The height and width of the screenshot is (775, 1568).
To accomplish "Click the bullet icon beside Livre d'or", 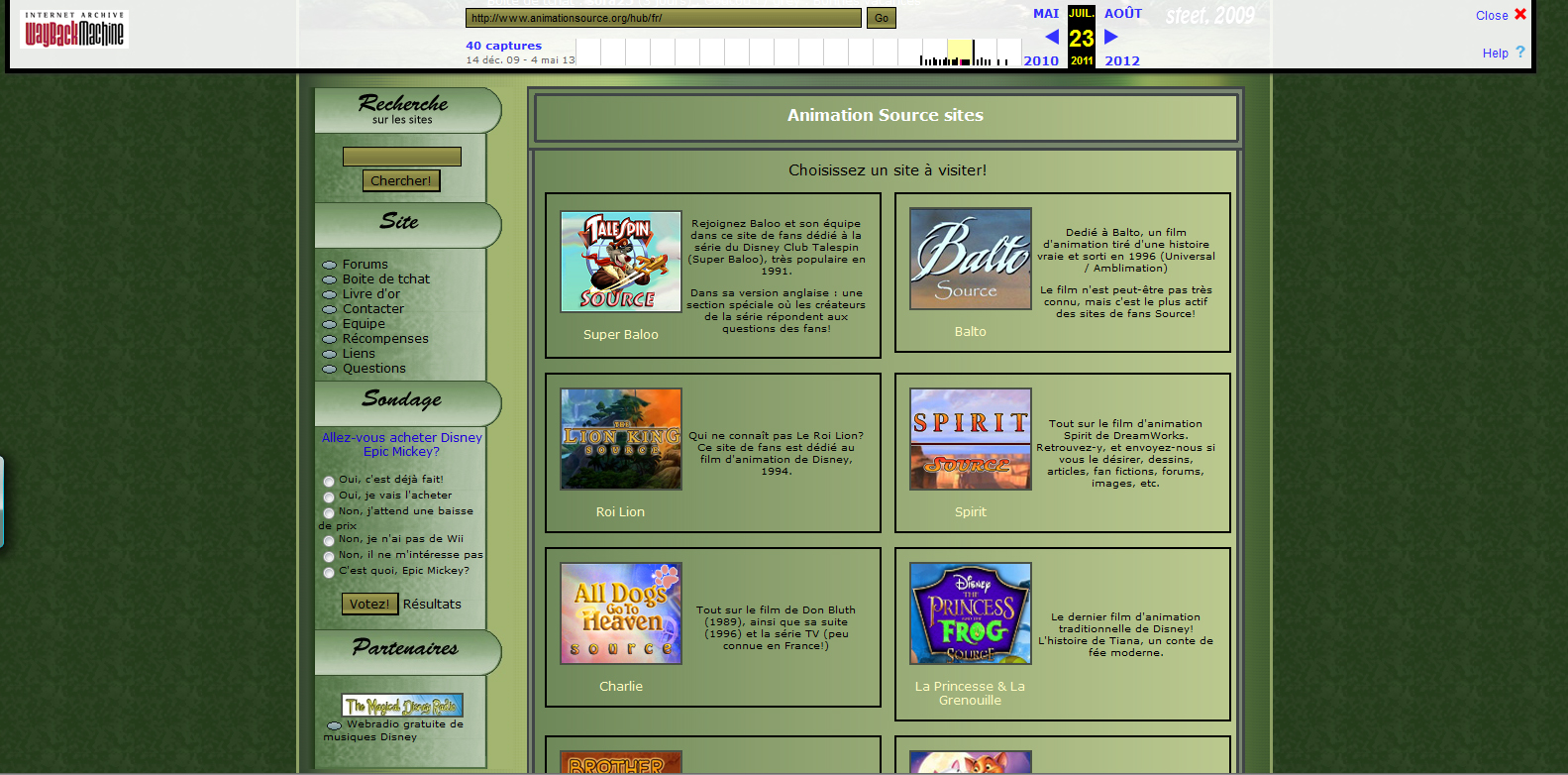I will 330,295.
